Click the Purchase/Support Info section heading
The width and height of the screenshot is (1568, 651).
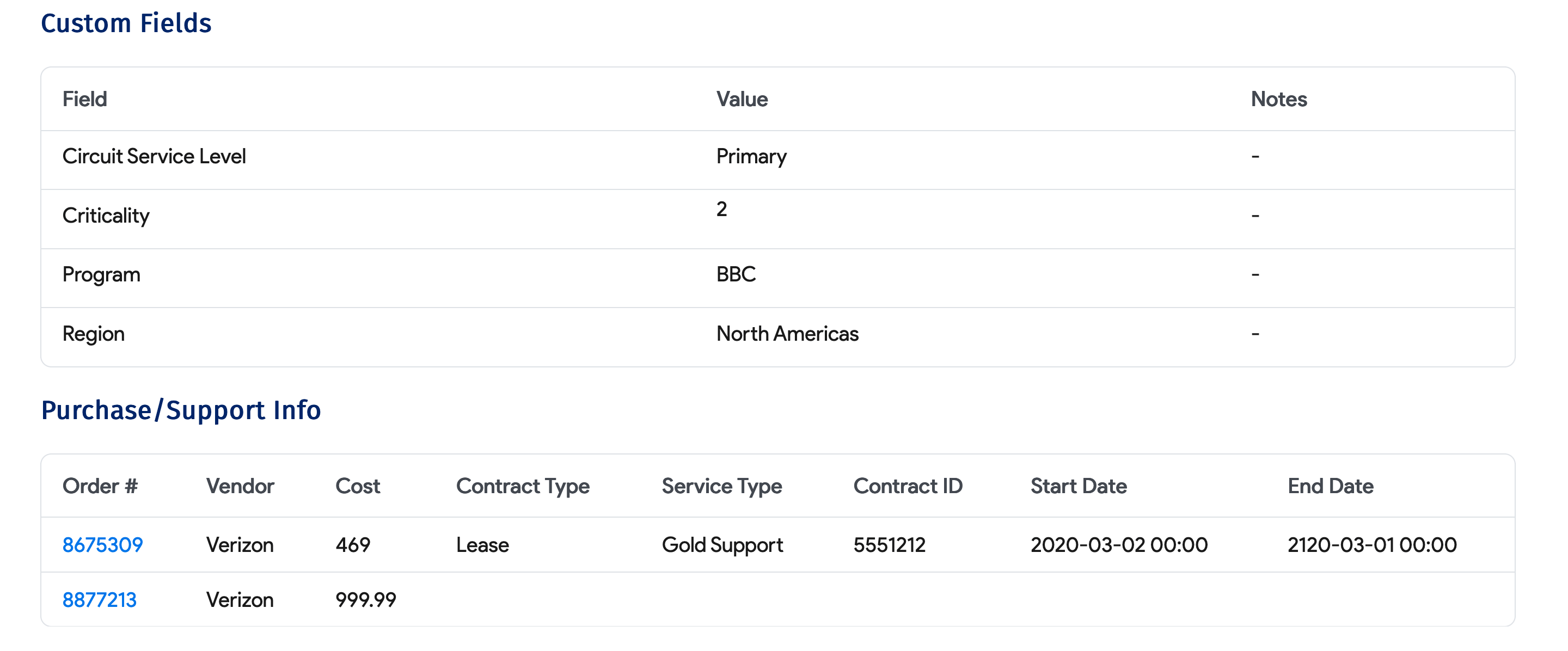181,410
